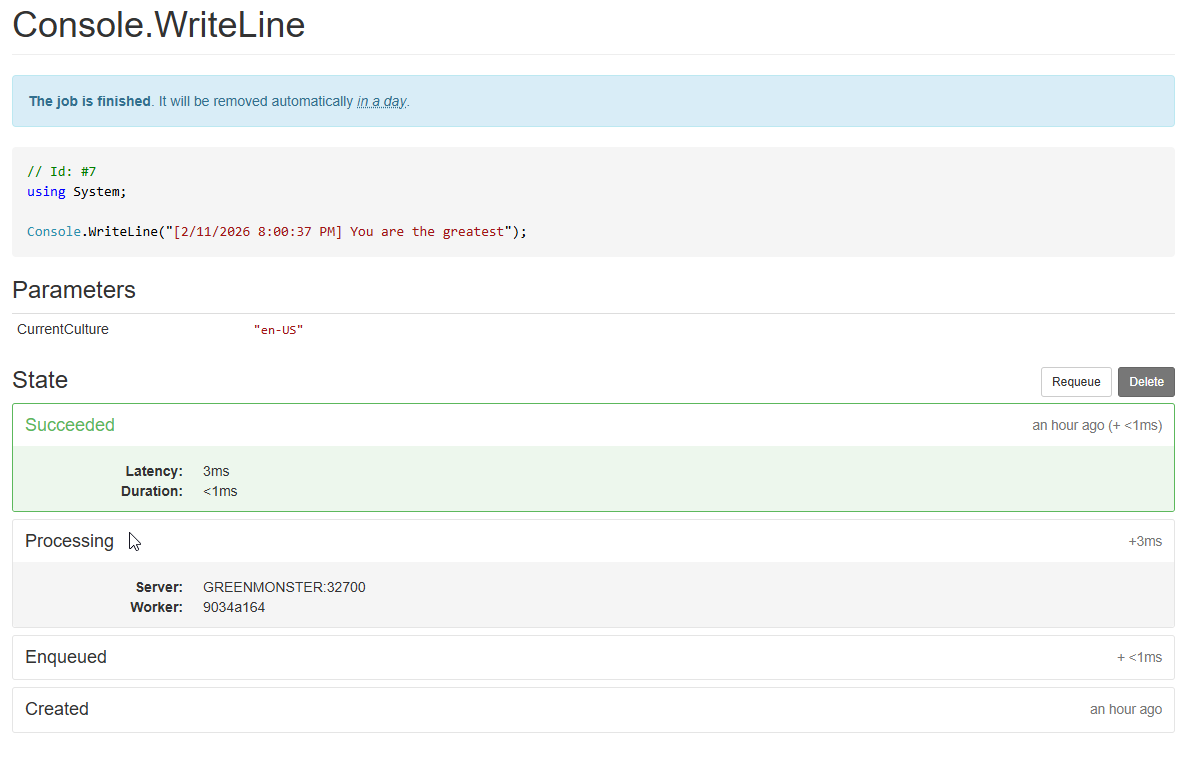The image size is (1179, 761).
Task: Click 'The job is finished' bold text
Action: click(x=89, y=101)
